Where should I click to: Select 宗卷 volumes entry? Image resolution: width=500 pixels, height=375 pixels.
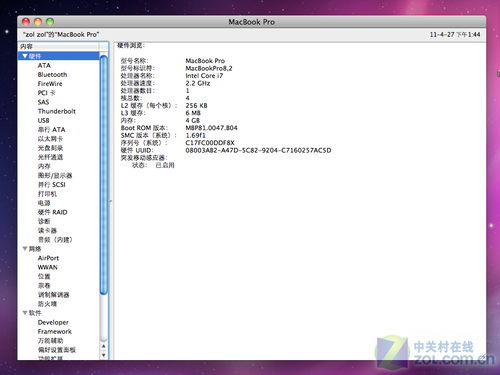(x=44, y=285)
